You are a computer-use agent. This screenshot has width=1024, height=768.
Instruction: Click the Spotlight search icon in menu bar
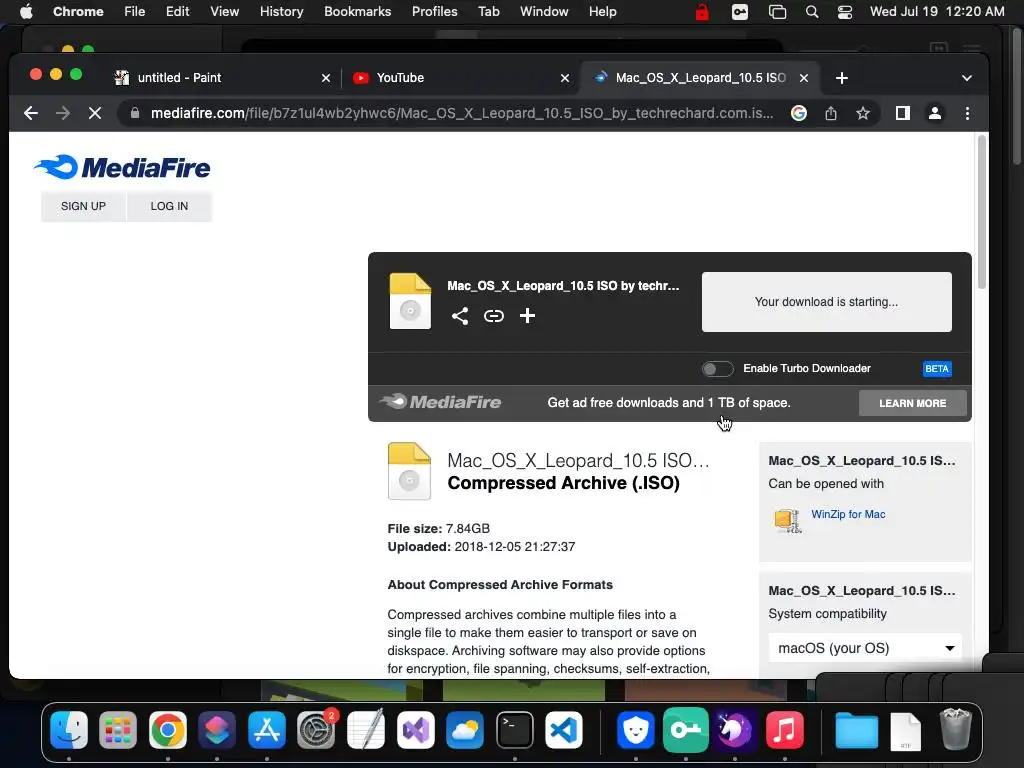pos(812,12)
